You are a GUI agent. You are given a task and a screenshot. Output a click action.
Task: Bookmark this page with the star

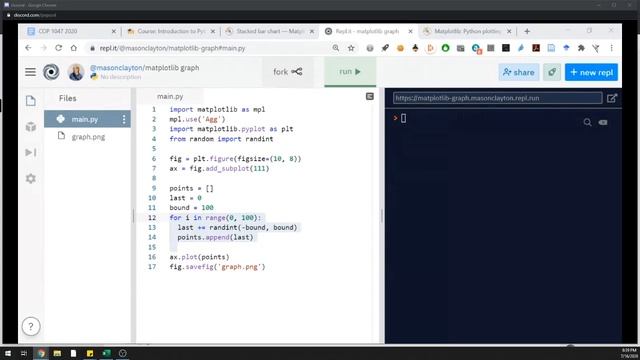point(351,48)
